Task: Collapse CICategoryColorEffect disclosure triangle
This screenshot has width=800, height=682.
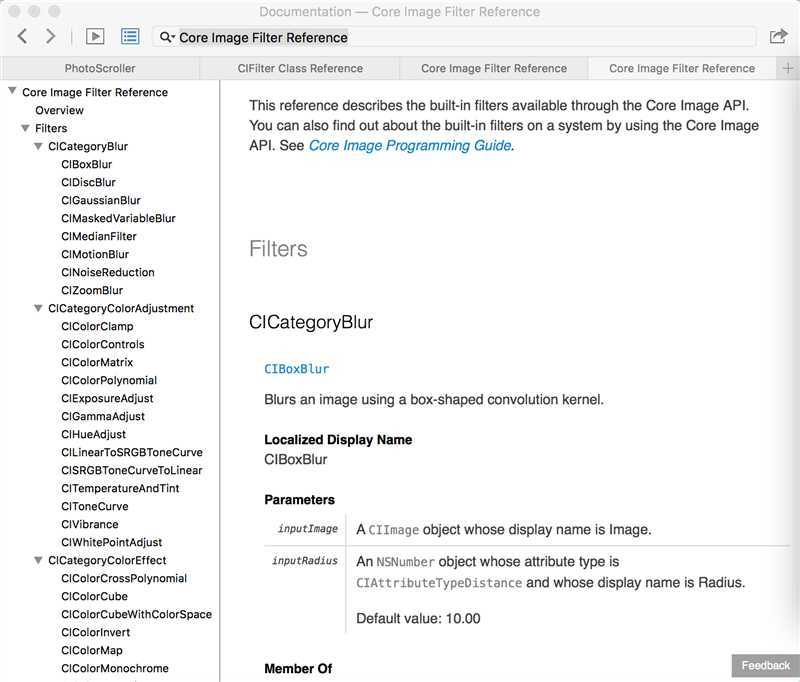Action: click(38, 560)
